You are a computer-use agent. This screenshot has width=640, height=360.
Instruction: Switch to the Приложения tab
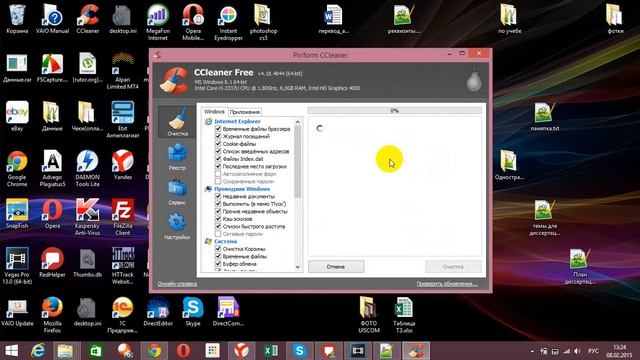click(x=244, y=112)
